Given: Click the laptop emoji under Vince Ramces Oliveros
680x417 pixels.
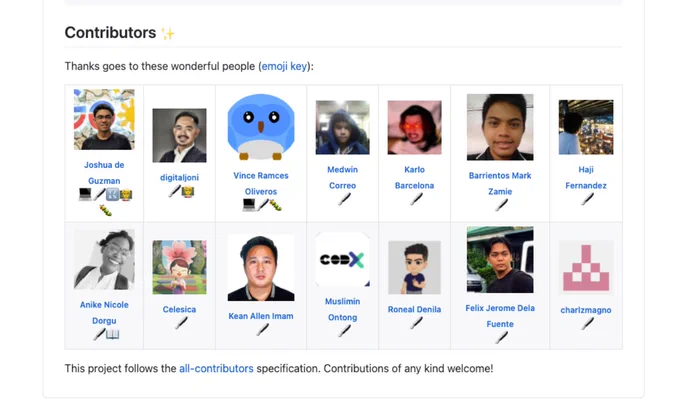Looking at the screenshot, I should coord(249,205).
